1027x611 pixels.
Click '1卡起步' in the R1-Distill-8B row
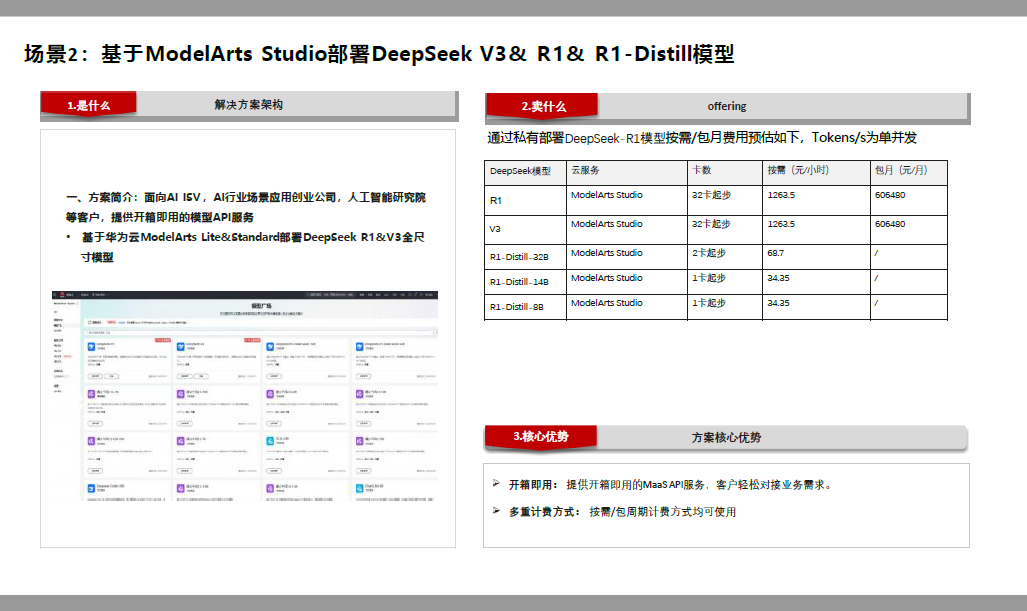click(x=709, y=303)
